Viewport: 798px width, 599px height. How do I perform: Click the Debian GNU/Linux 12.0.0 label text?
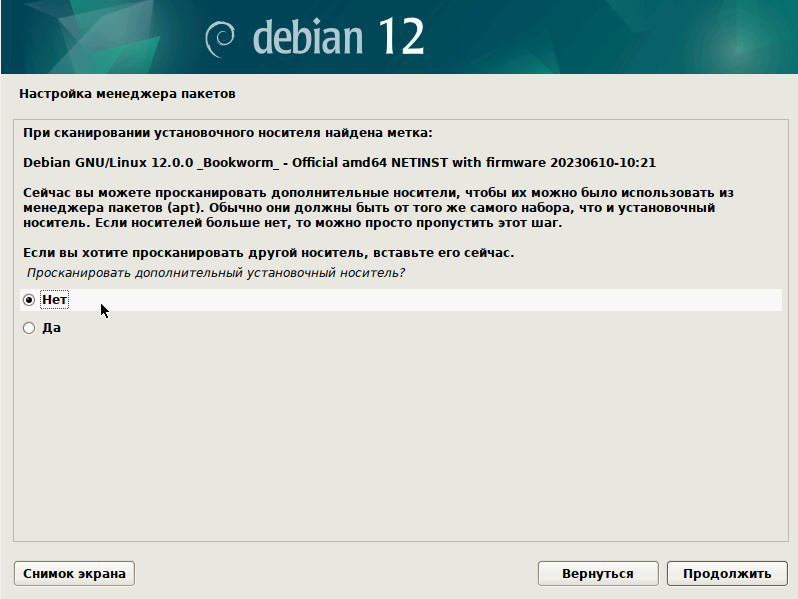tap(339, 163)
